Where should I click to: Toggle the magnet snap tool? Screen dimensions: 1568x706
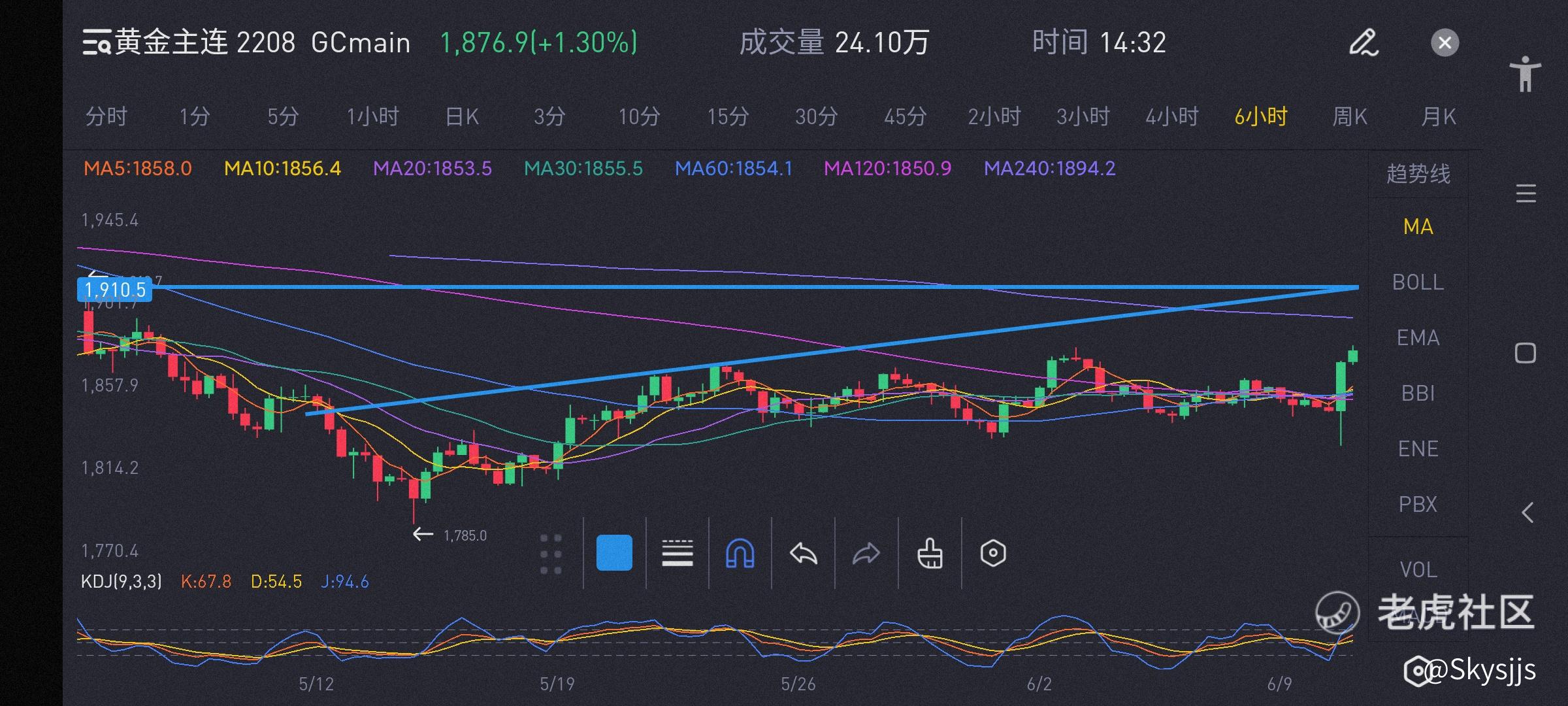pos(740,554)
